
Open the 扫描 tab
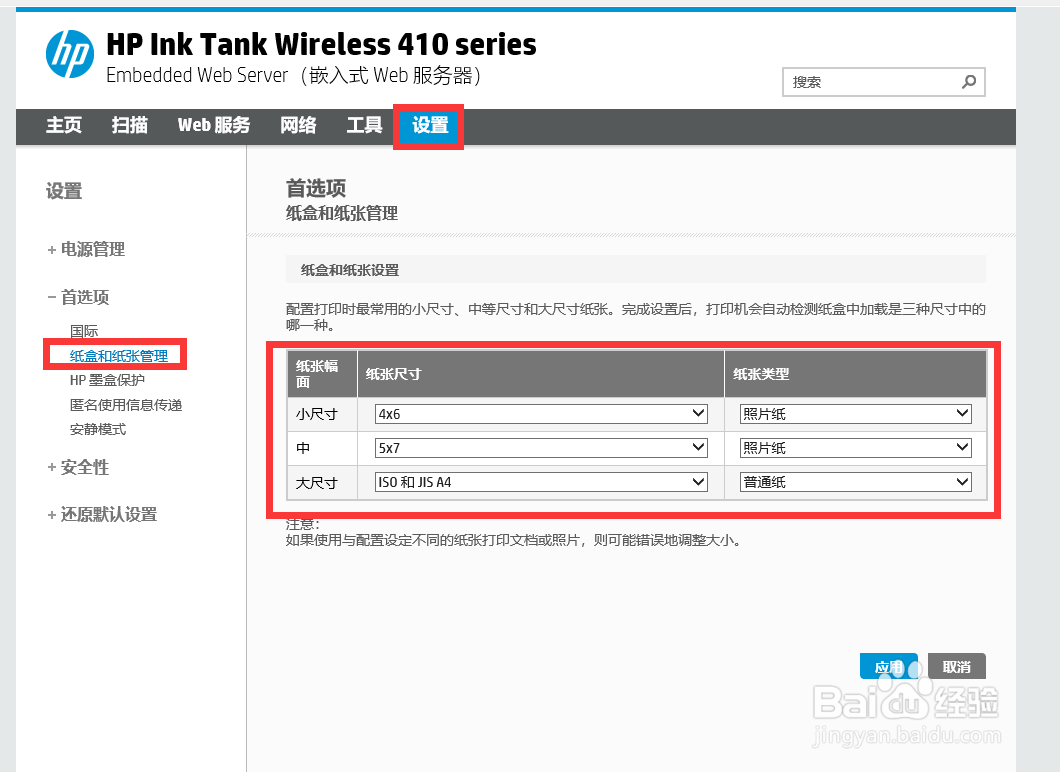130,126
